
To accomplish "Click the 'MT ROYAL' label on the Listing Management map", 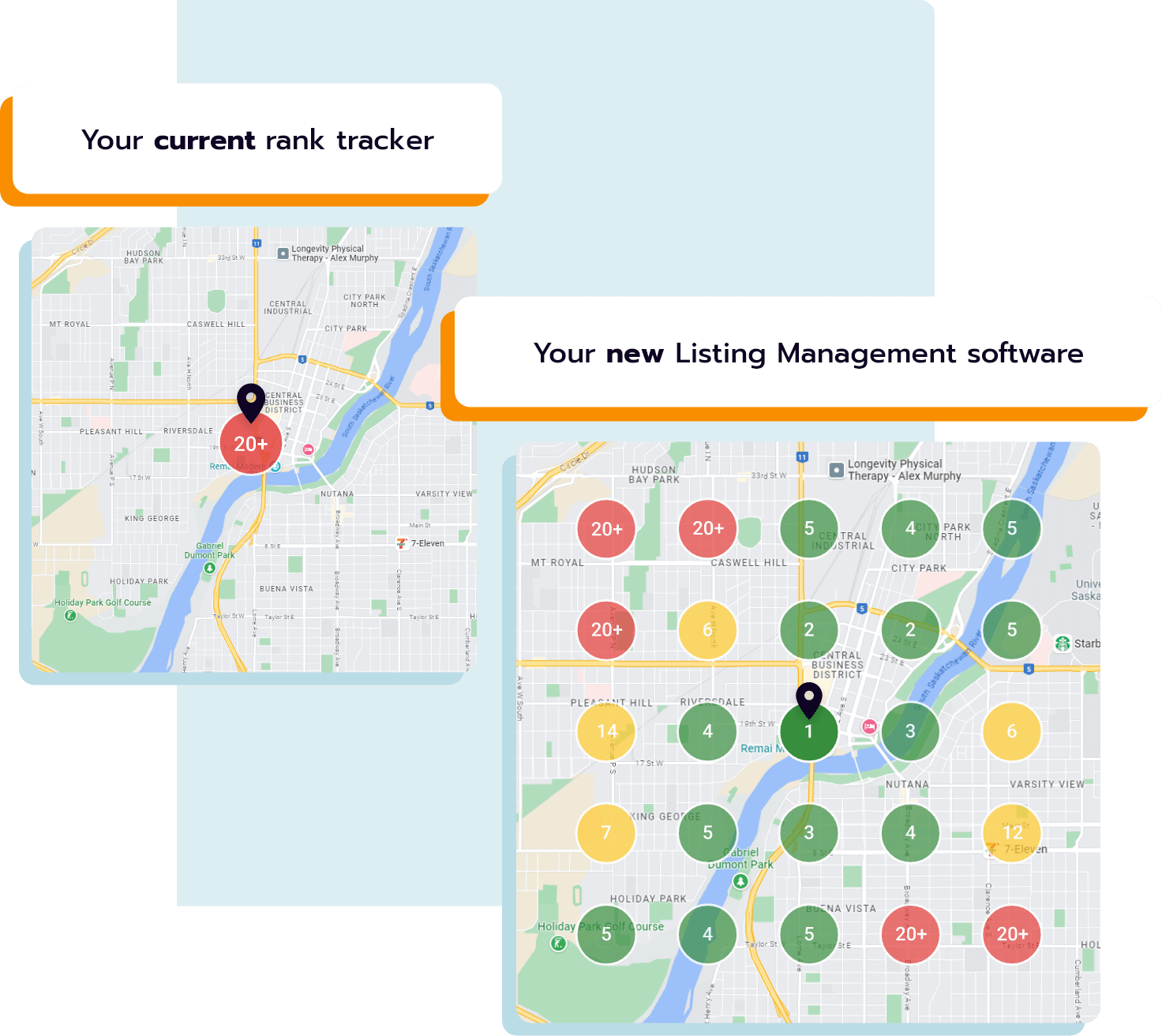I will pyautogui.click(x=557, y=562).
